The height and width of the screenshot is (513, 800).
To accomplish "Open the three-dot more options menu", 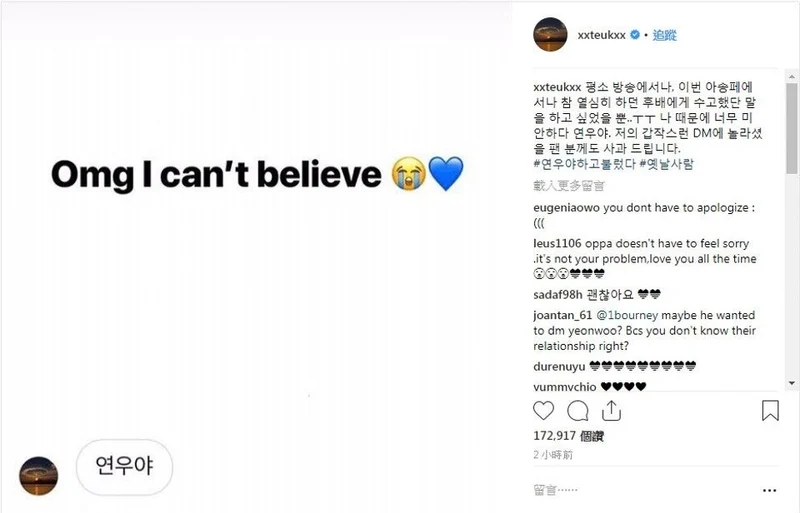I will [x=767, y=491].
